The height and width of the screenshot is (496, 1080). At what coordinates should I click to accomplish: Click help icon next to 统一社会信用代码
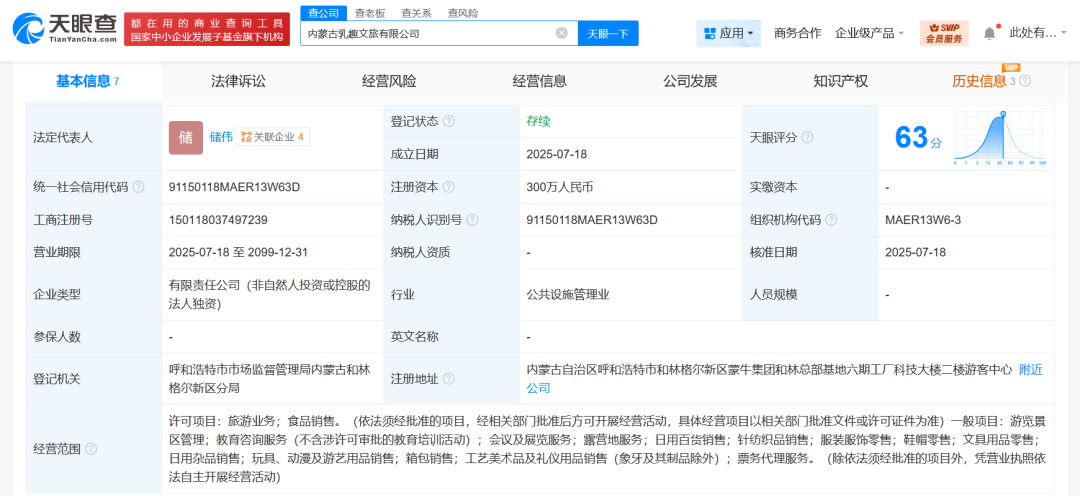click(138, 187)
